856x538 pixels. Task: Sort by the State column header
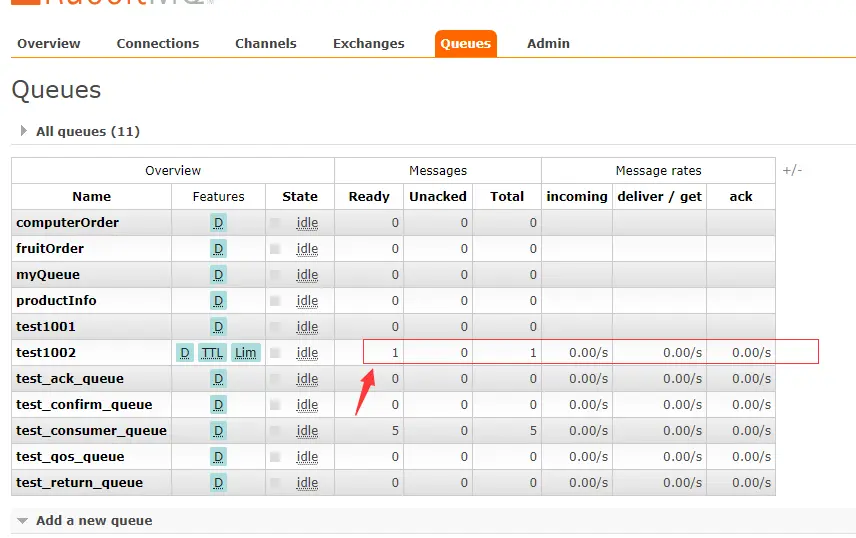300,197
